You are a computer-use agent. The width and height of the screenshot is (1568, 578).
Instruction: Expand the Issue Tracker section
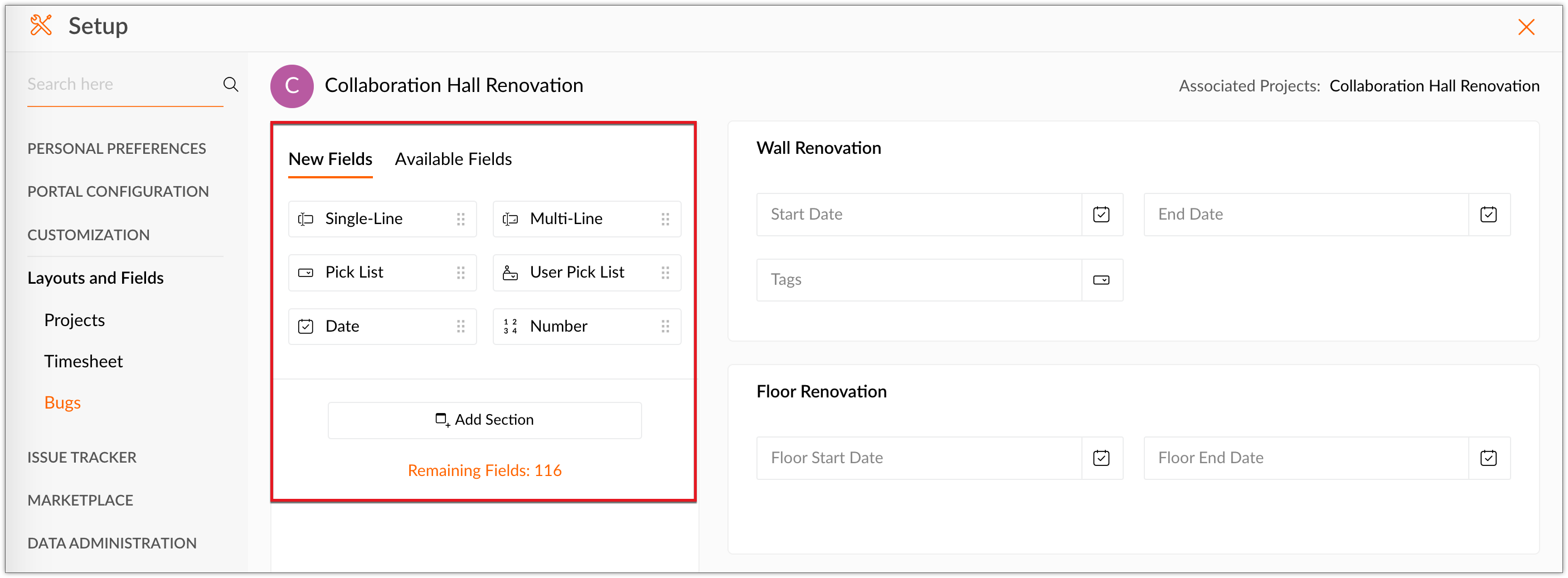pos(82,457)
